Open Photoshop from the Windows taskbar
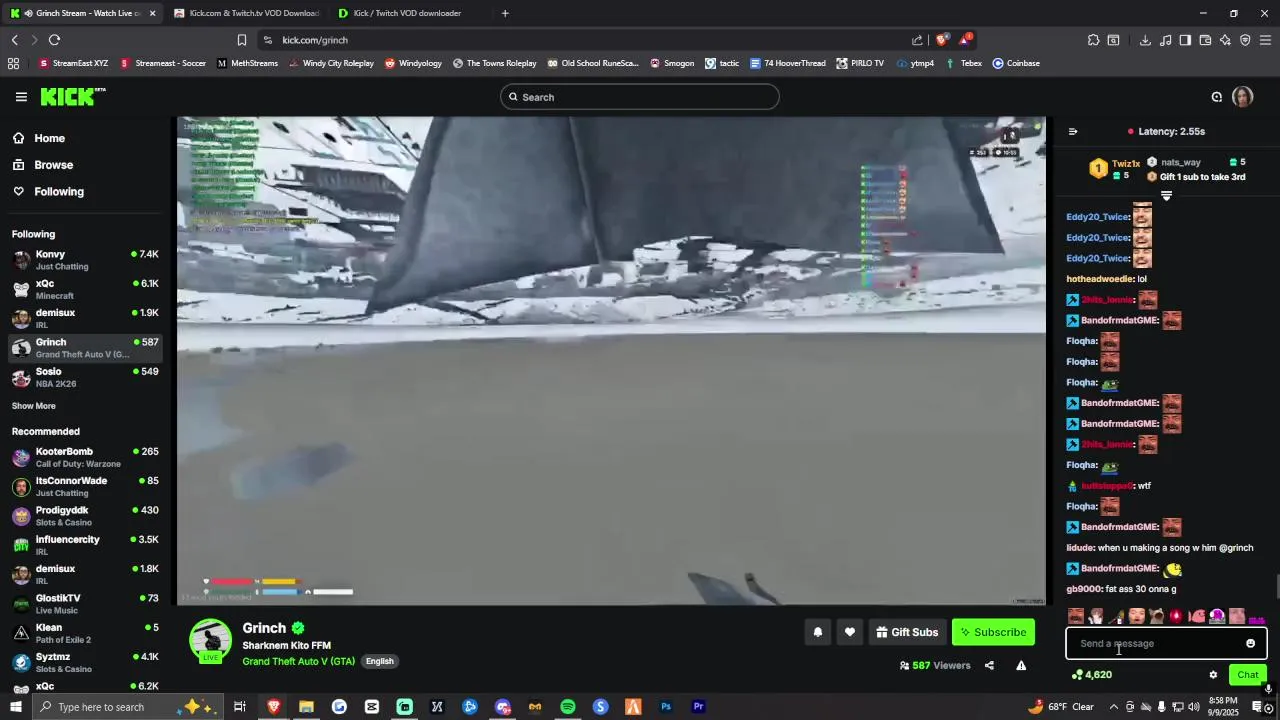Viewport: 1280px width, 720px height. (x=666, y=707)
